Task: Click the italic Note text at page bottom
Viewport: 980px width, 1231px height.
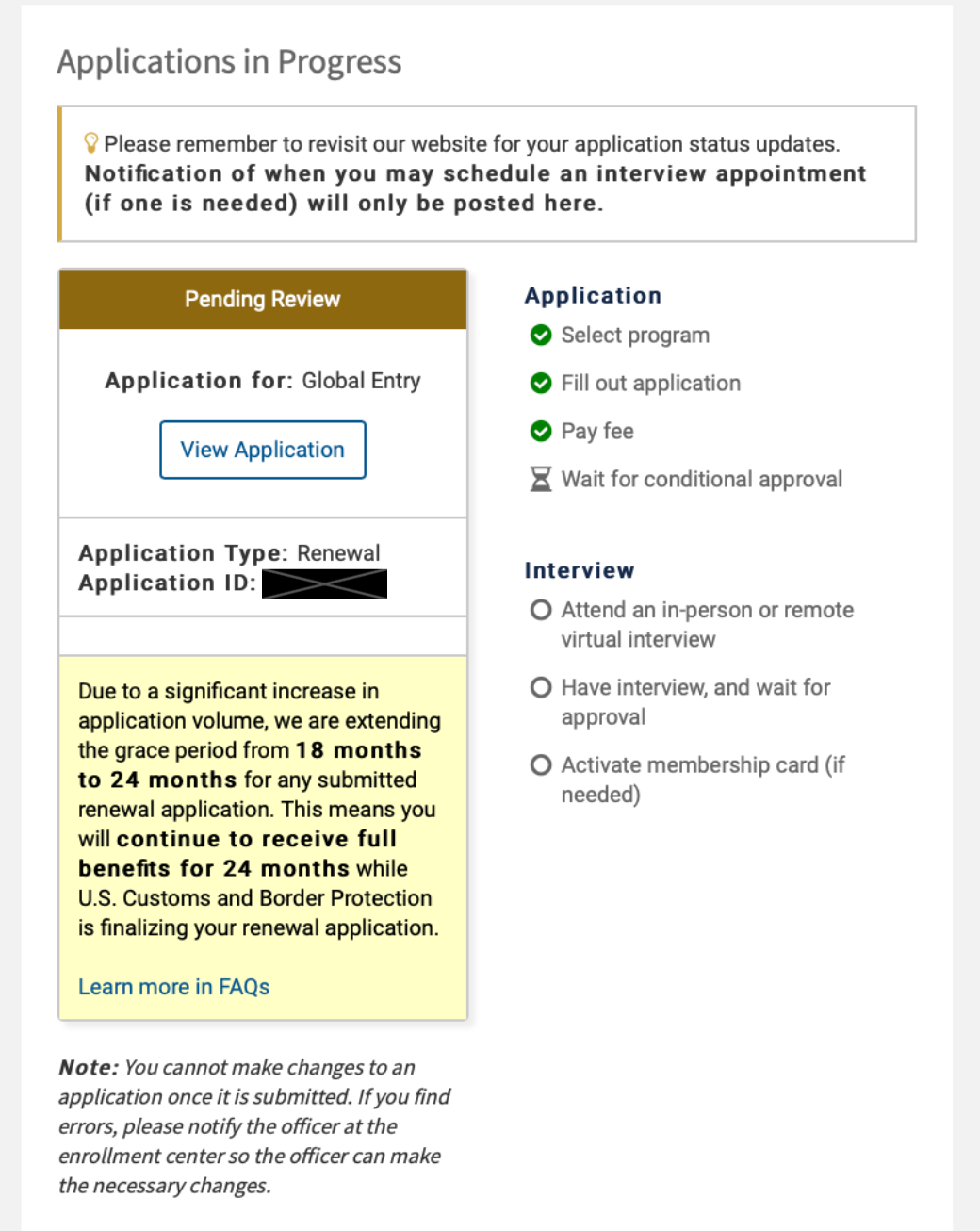Action: pos(250,1125)
